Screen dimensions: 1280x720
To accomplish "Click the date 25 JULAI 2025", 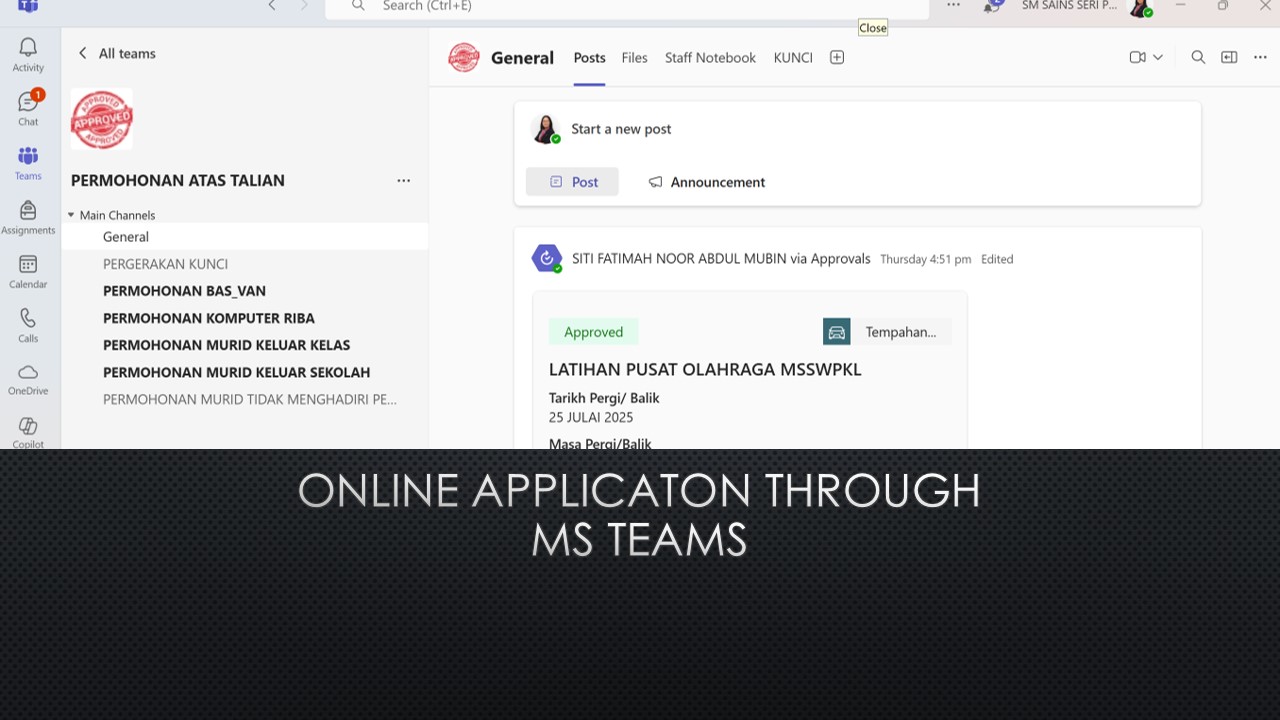I will click(591, 417).
